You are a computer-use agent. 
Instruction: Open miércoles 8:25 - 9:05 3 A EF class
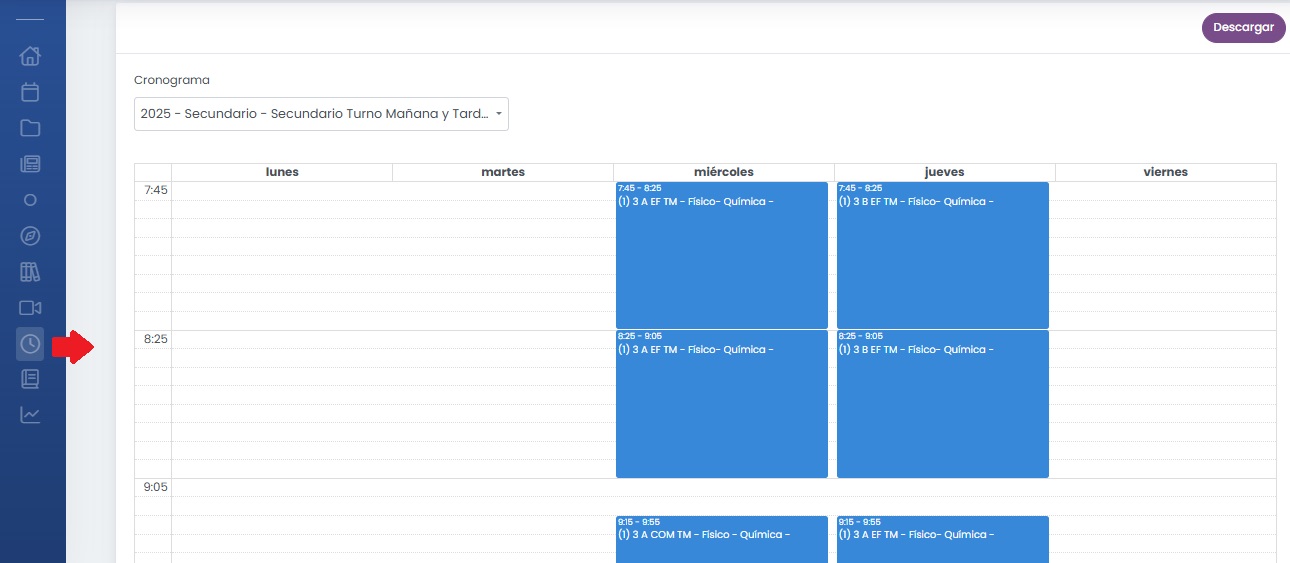coord(722,404)
